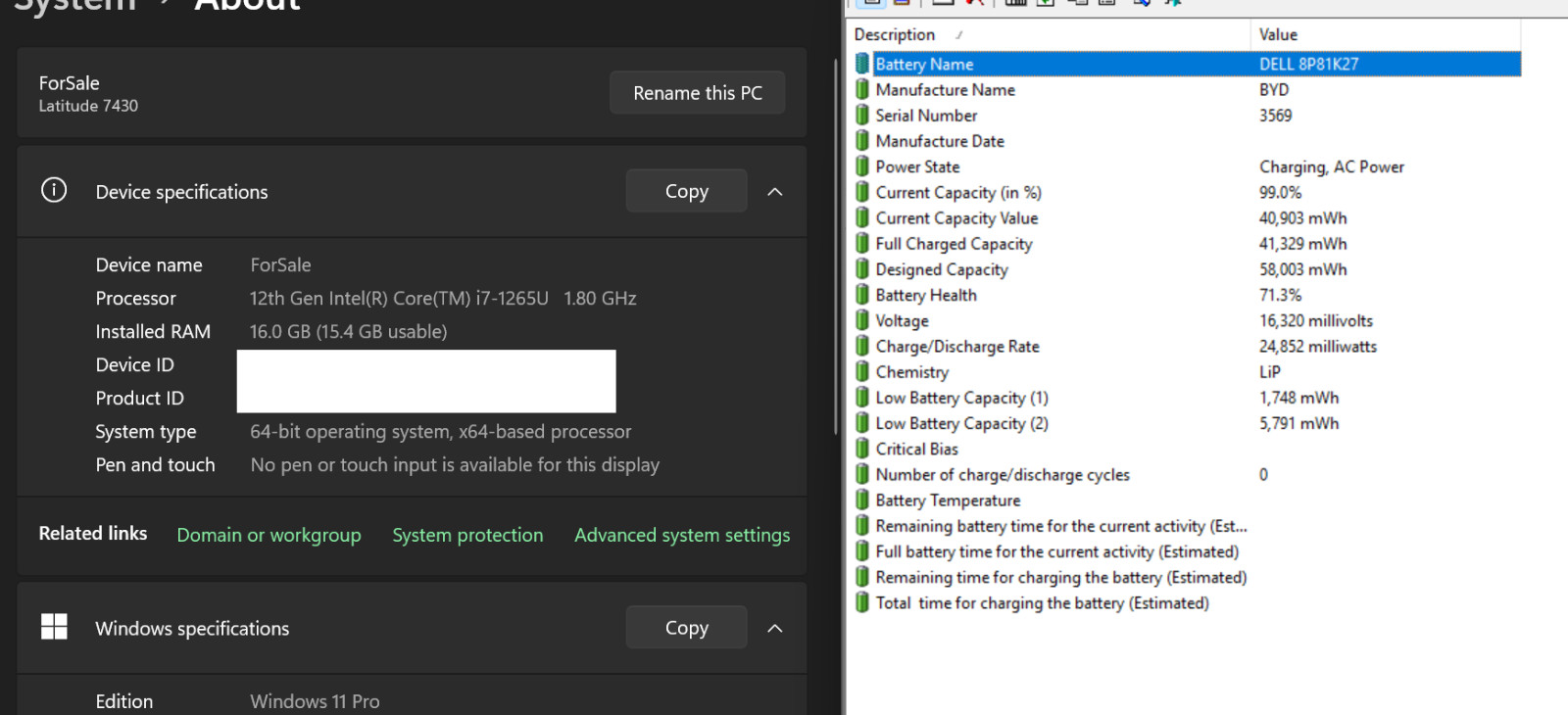Click the battery icon beside Serial Number
The height and width of the screenshot is (715, 1568).
point(862,115)
